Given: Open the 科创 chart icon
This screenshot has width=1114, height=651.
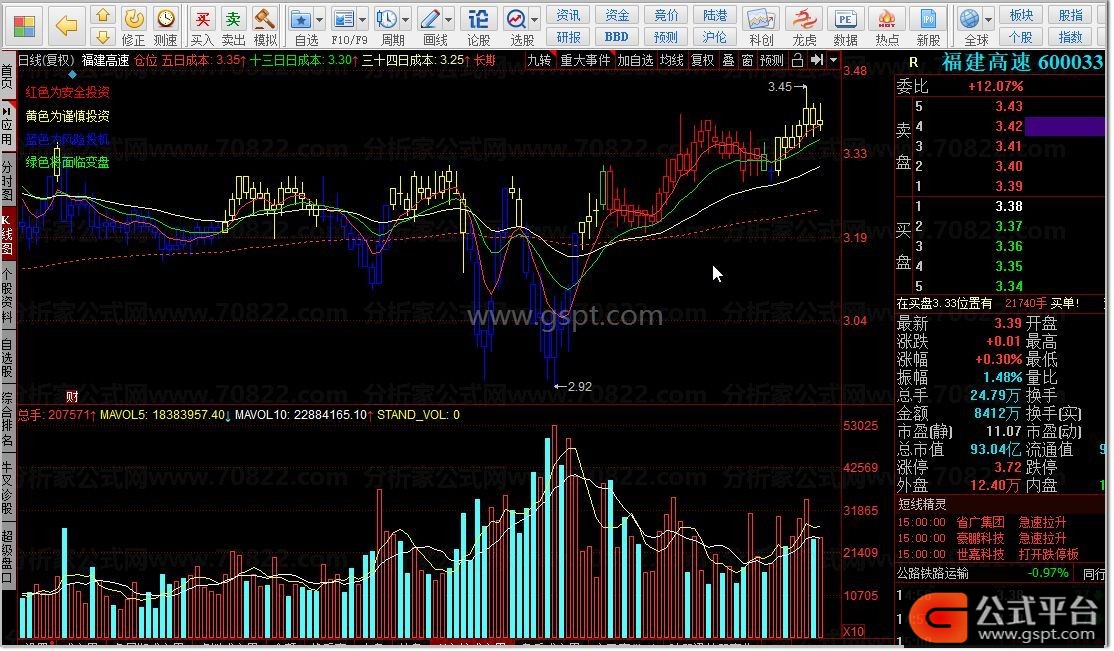Looking at the screenshot, I should coord(761,19).
